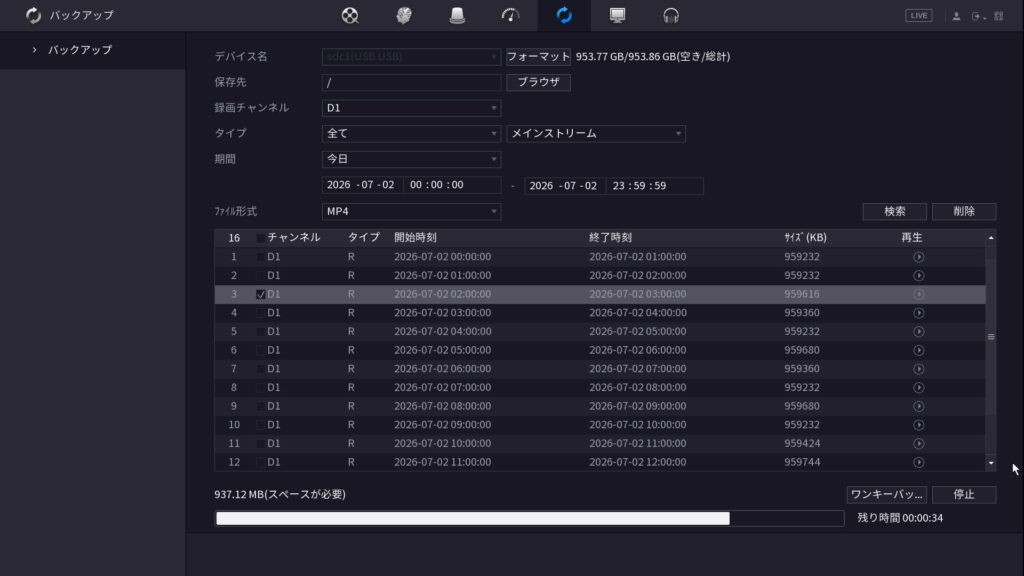Play the recording in row 11
Image resolution: width=1024 pixels, height=576 pixels.
[x=918, y=443]
